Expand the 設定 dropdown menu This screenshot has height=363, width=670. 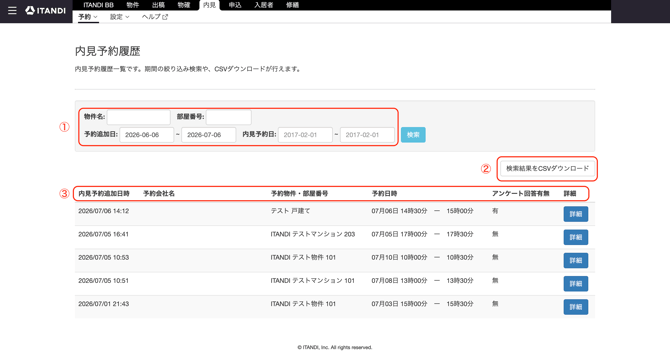tap(120, 17)
